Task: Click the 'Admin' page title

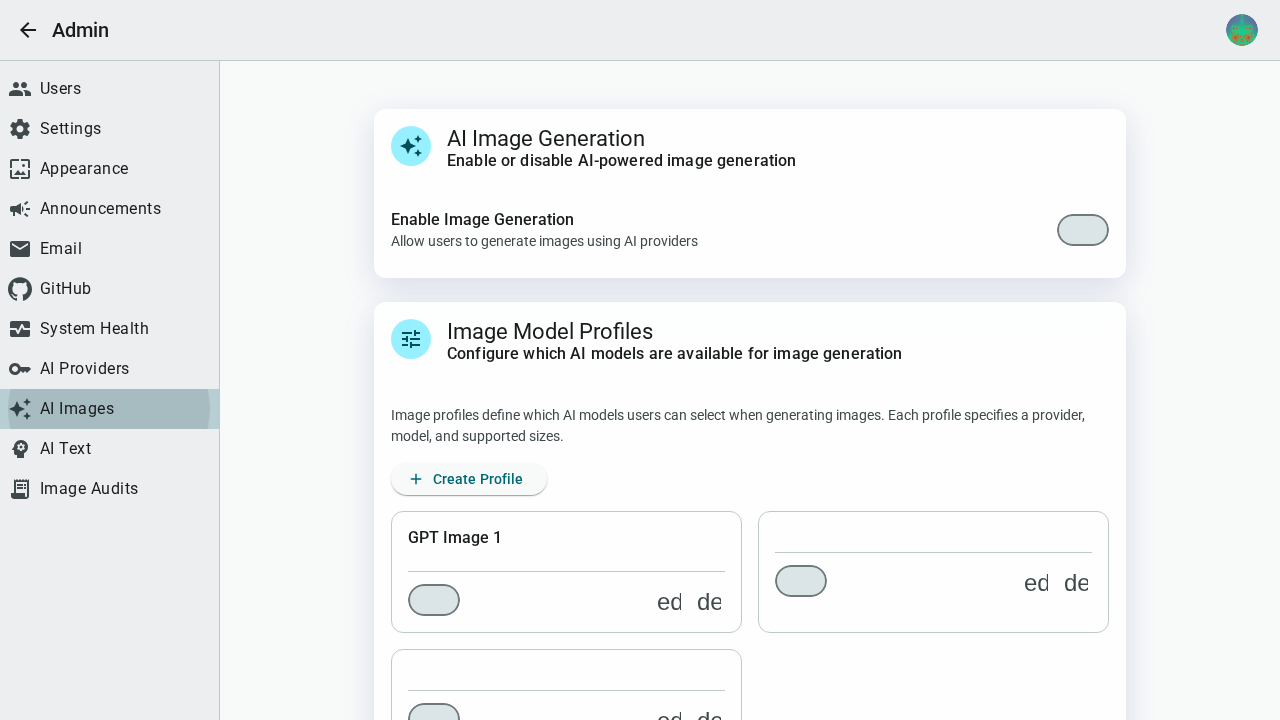Action: [80, 30]
